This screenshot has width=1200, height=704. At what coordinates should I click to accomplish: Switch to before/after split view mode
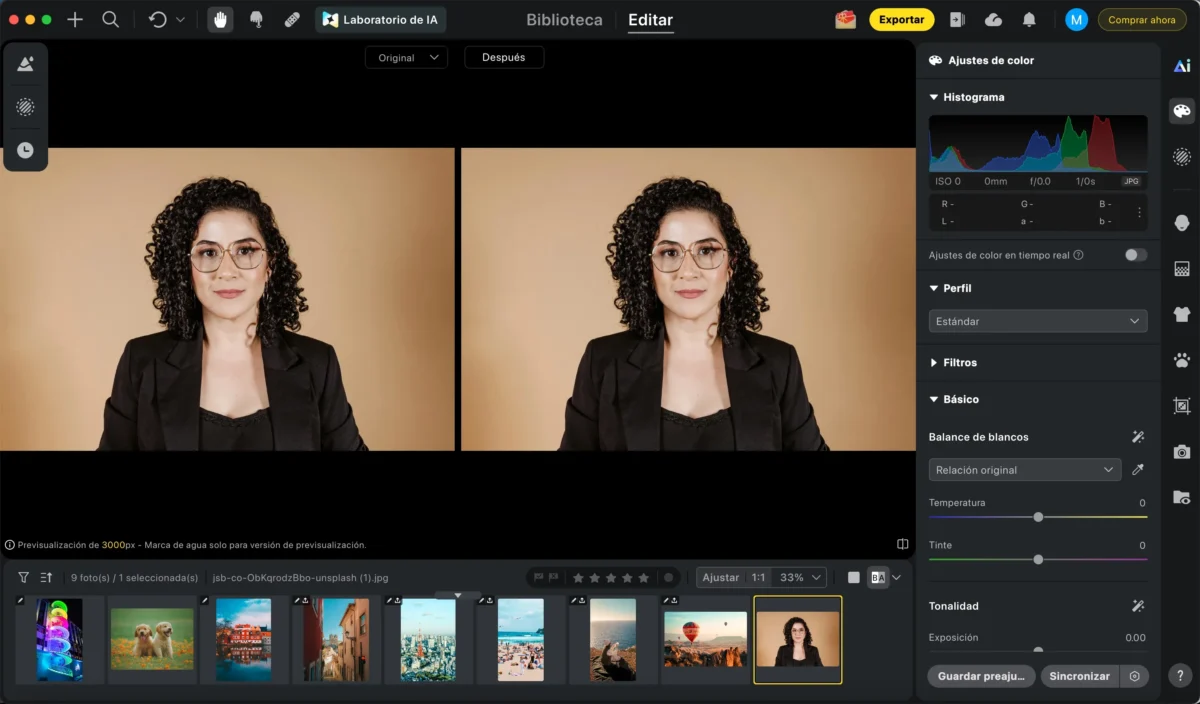pyautogui.click(x=877, y=577)
